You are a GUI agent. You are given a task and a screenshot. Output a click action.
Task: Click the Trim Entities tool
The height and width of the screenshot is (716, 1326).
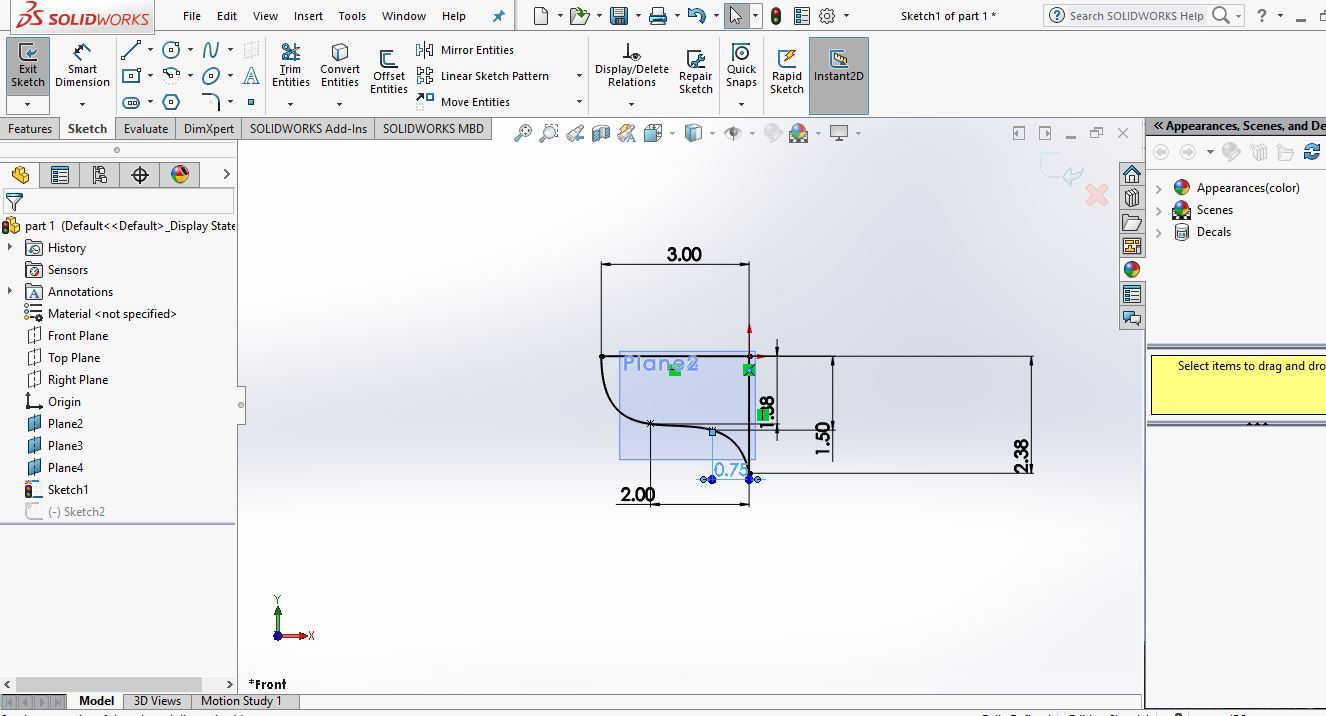(x=290, y=67)
